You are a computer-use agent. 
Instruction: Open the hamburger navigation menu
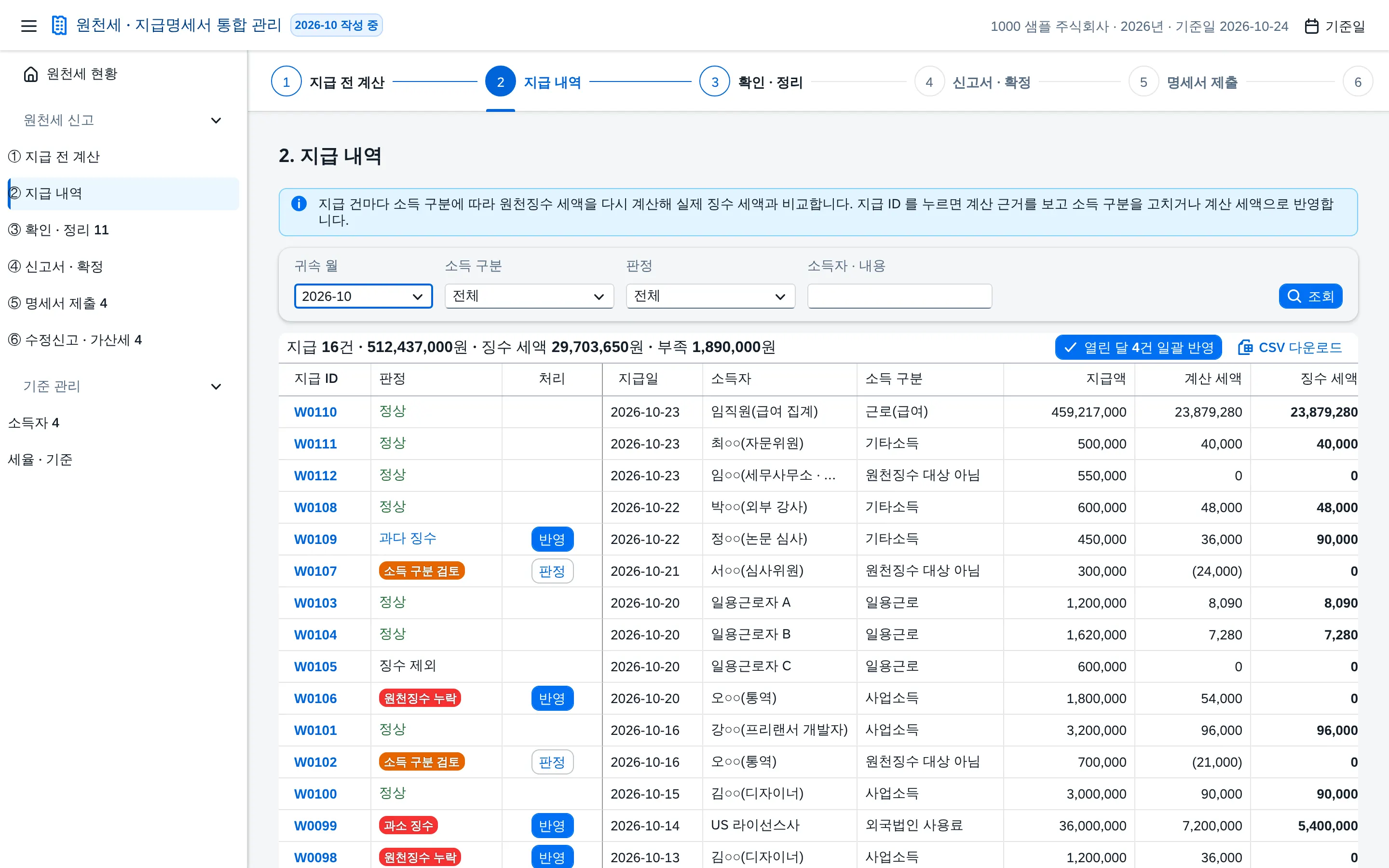(x=29, y=25)
